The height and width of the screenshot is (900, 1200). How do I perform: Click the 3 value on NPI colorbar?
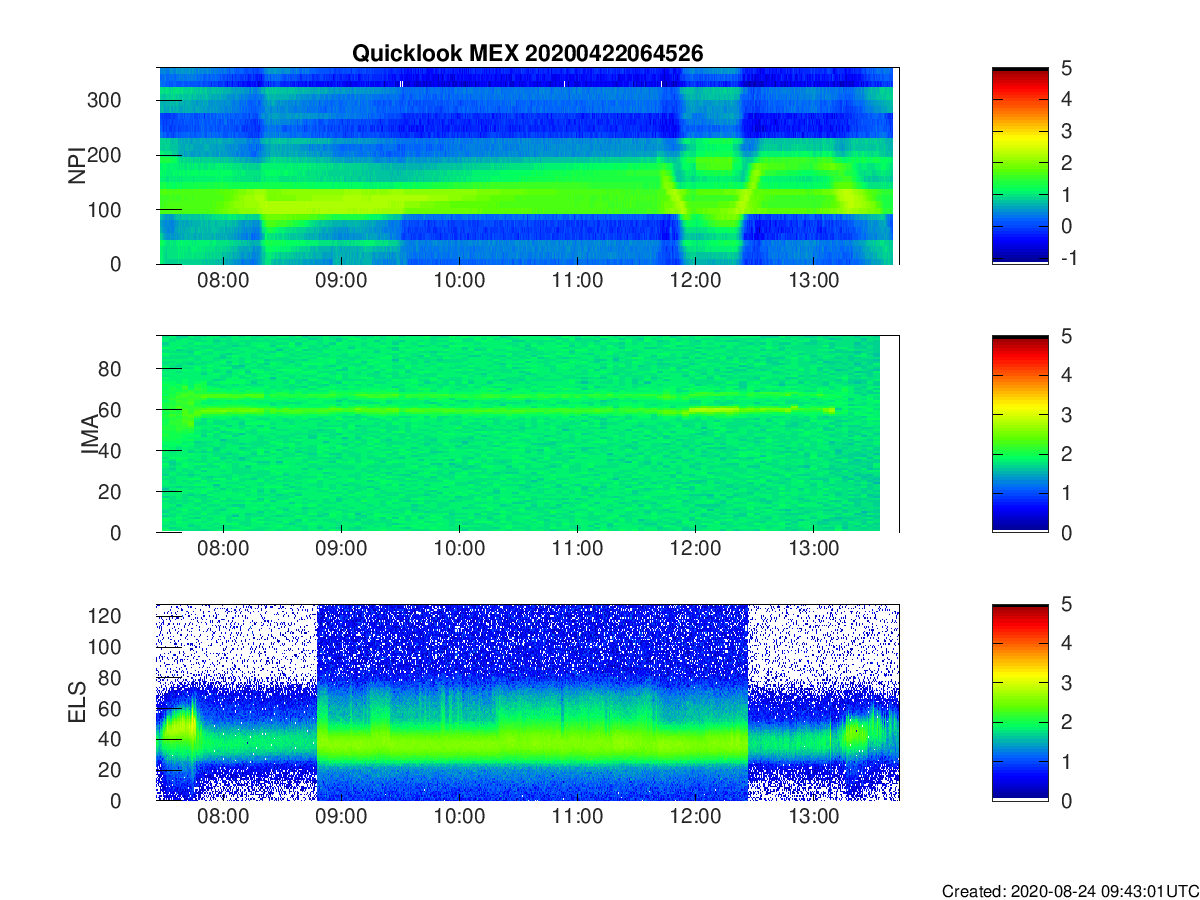1067,132
